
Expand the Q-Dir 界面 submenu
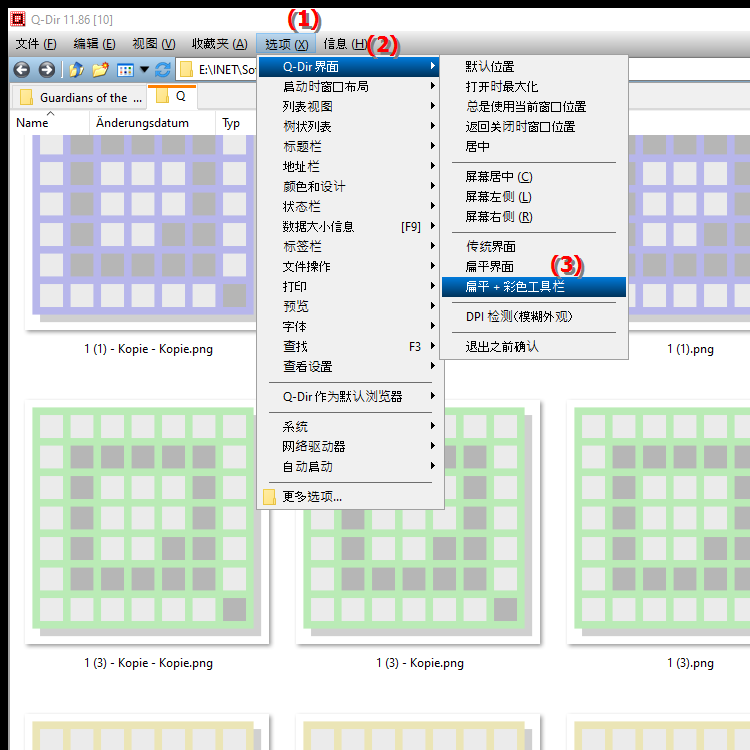pos(349,66)
